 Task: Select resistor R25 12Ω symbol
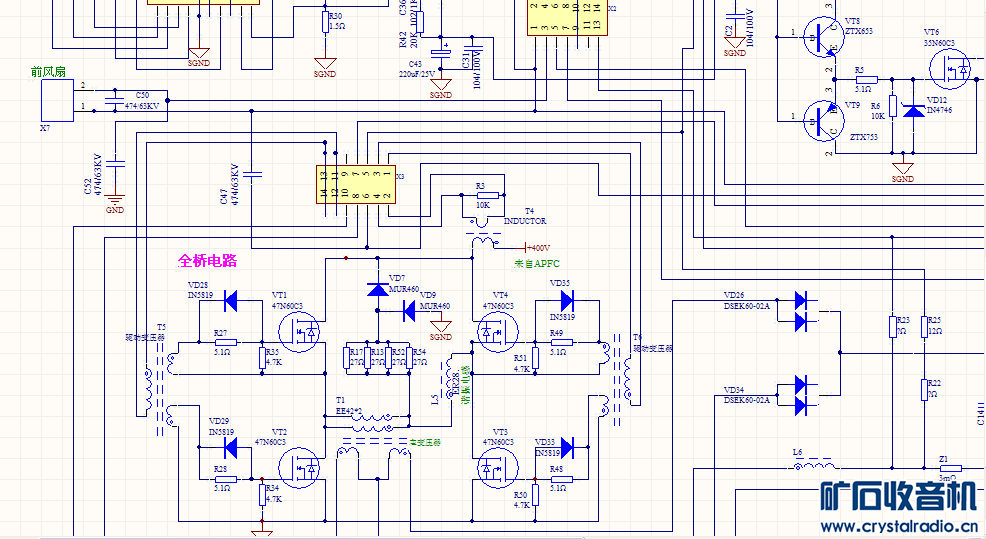924,326
